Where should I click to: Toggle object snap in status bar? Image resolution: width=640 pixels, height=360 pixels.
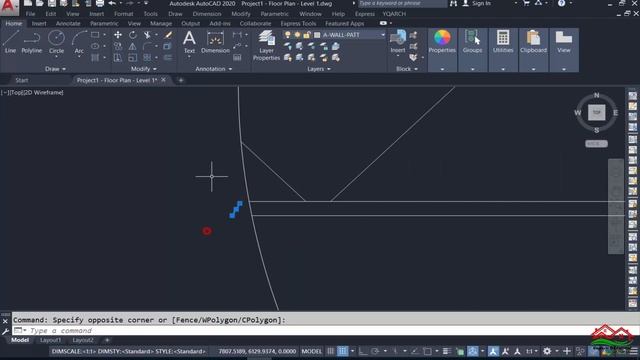(427, 351)
